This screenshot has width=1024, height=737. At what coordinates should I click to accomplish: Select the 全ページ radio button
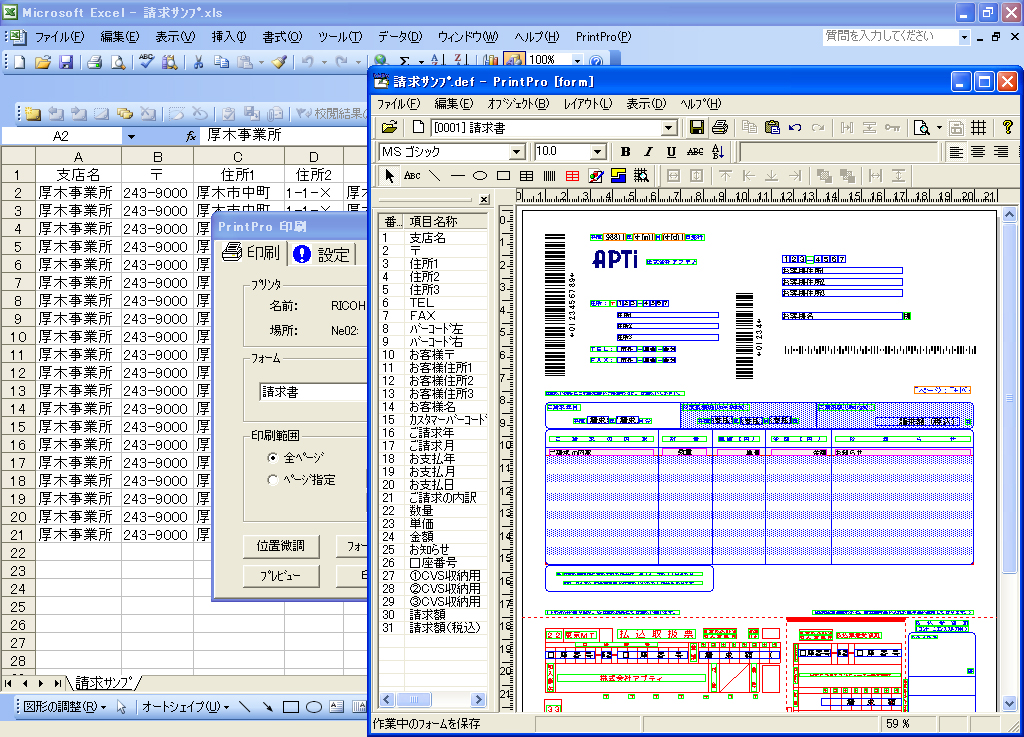point(272,458)
